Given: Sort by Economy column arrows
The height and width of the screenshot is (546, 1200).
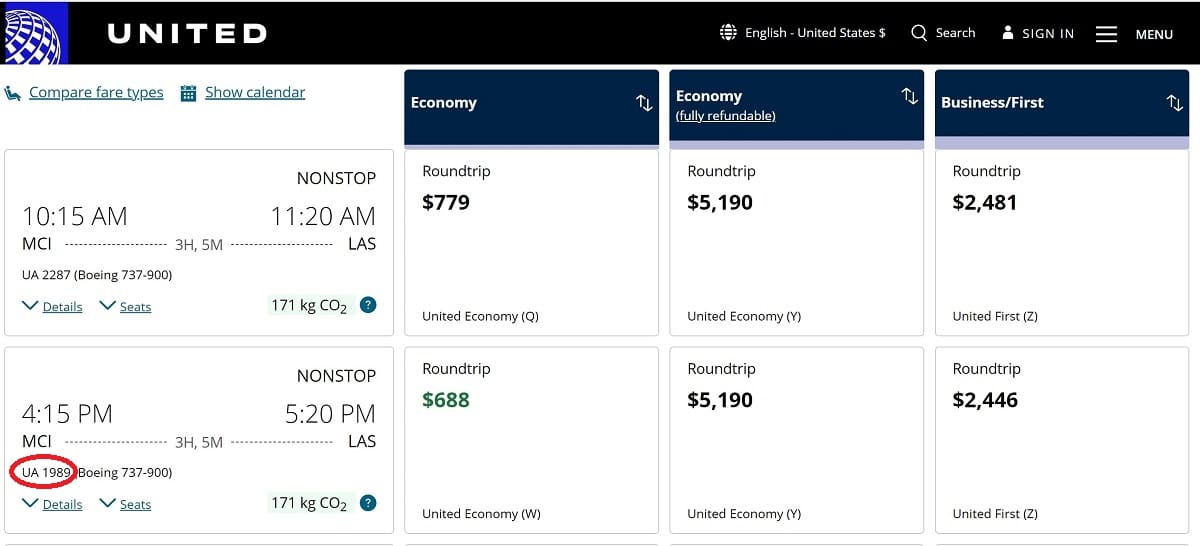Looking at the screenshot, I should click(644, 103).
